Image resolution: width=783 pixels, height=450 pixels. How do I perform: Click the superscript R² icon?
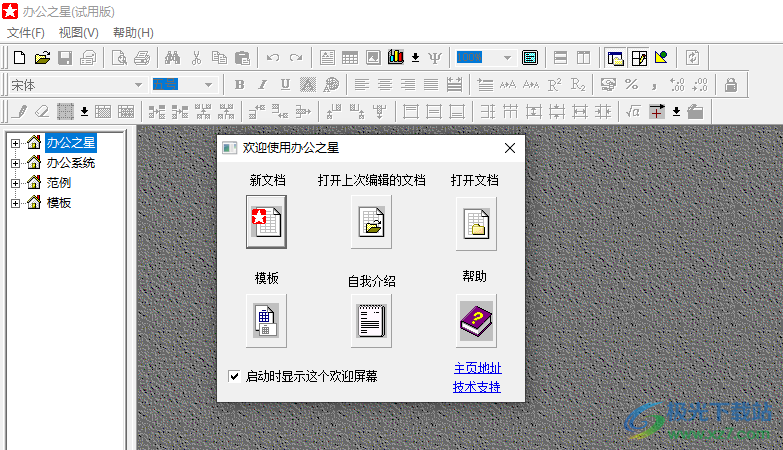coord(554,85)
